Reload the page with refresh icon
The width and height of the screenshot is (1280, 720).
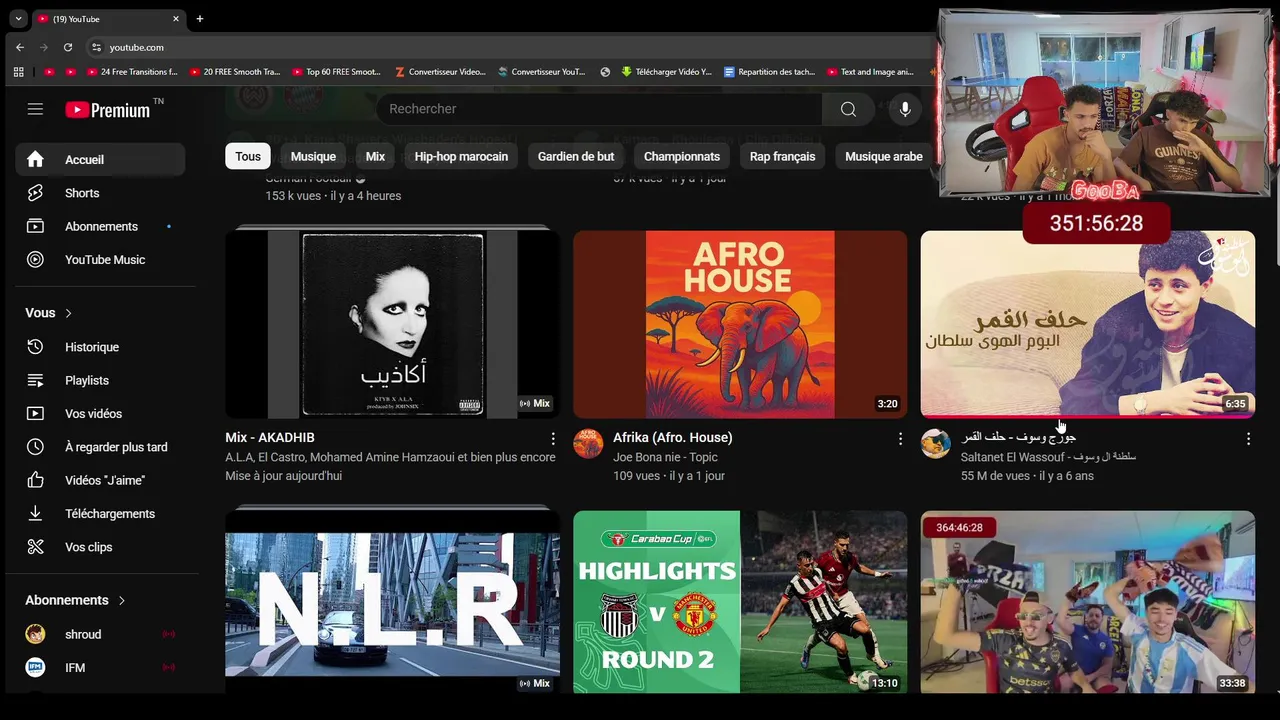(x=68, y=47)
